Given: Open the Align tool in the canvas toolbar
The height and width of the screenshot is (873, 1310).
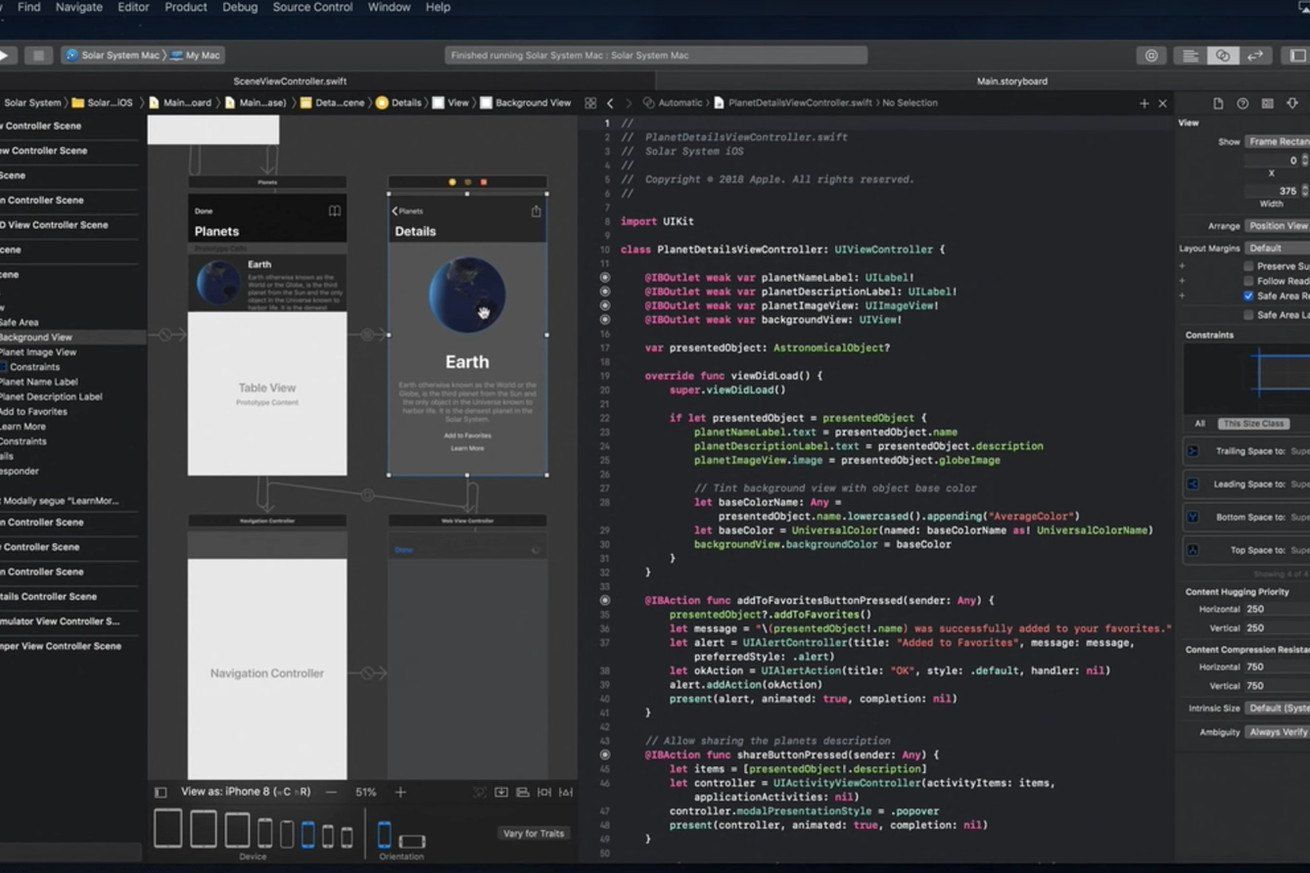Looking at the screenshot, I should tap(522, 791).
